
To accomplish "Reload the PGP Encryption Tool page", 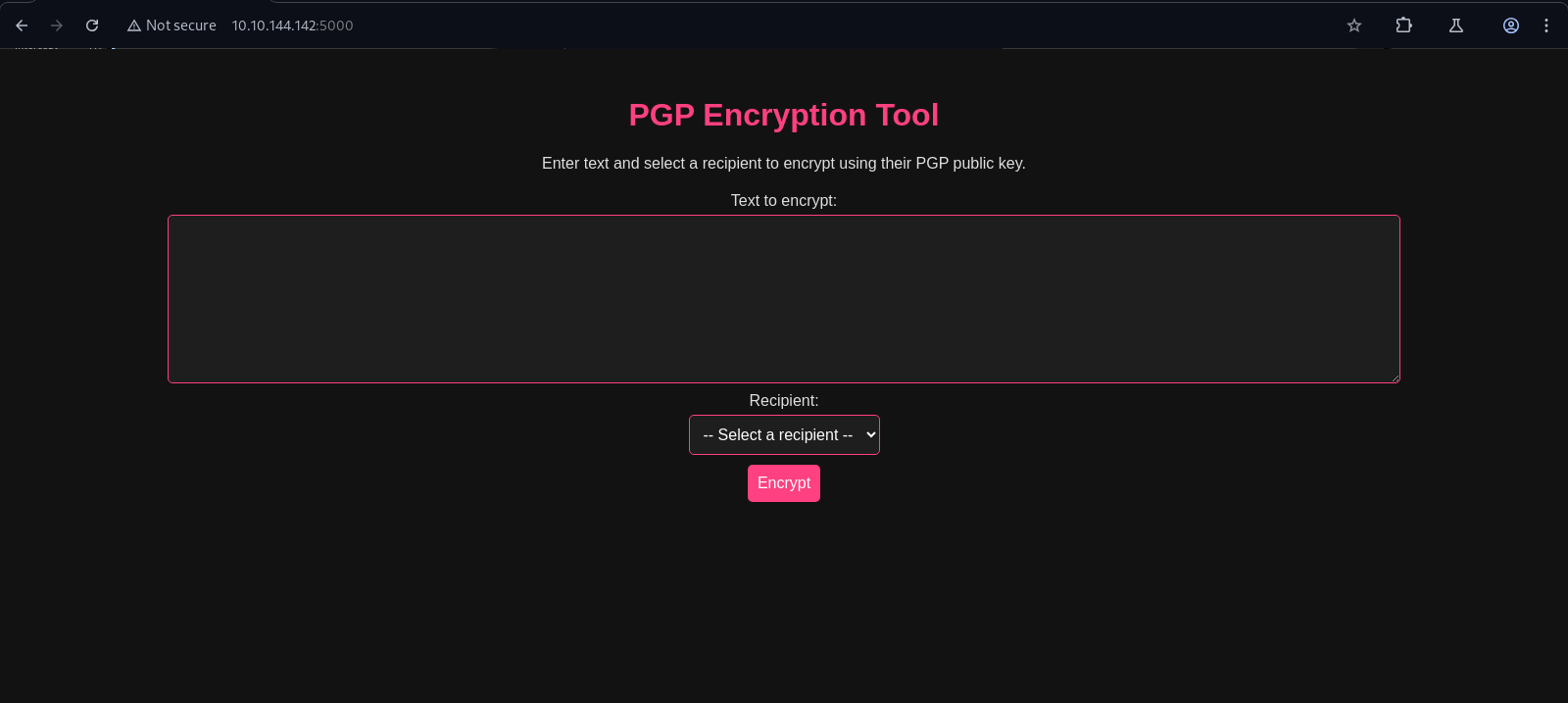I will click(x=92, y=25).
